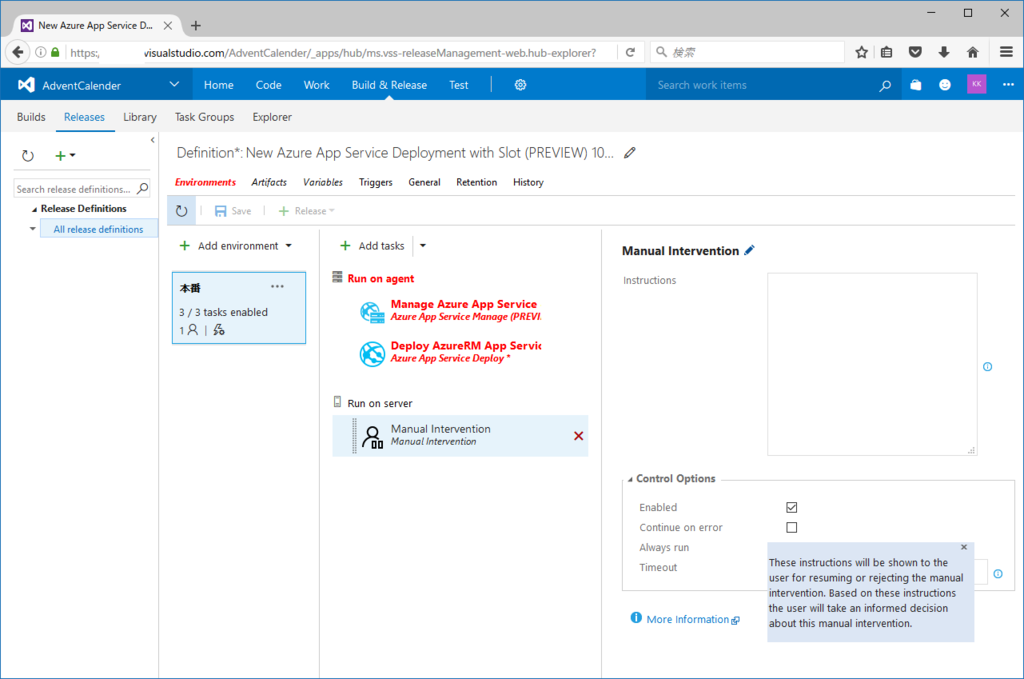Open the marketplace shopping bag icon
1024x679 pixels.
coord(916,85)
